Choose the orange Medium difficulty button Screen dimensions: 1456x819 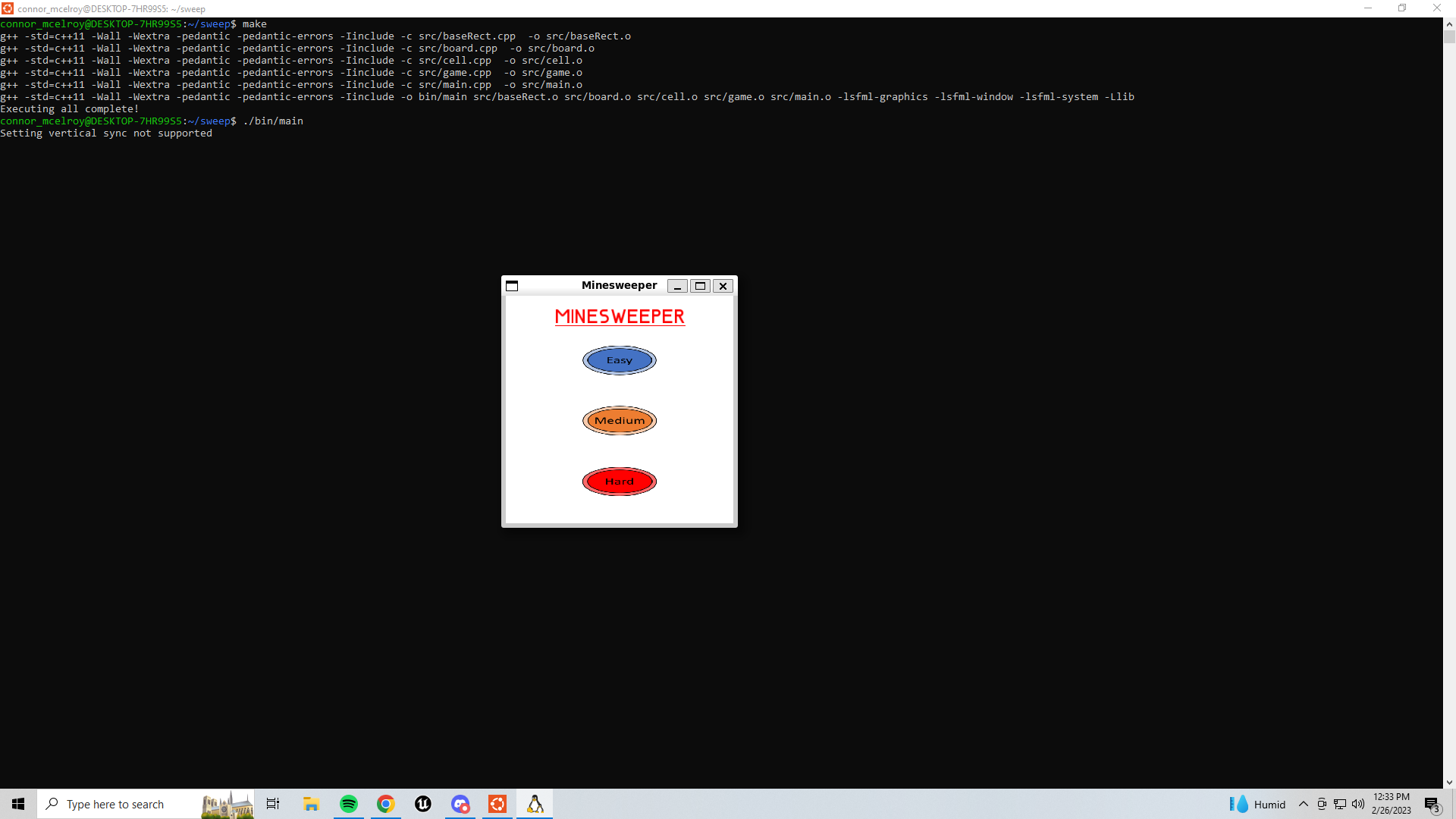619,421
